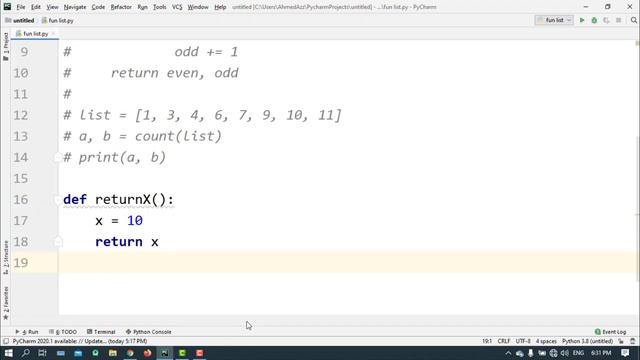Collapse the returnX function with the fold marker on line 16
The height and width of the screenshot is (360, 640).
coord(58,200)
